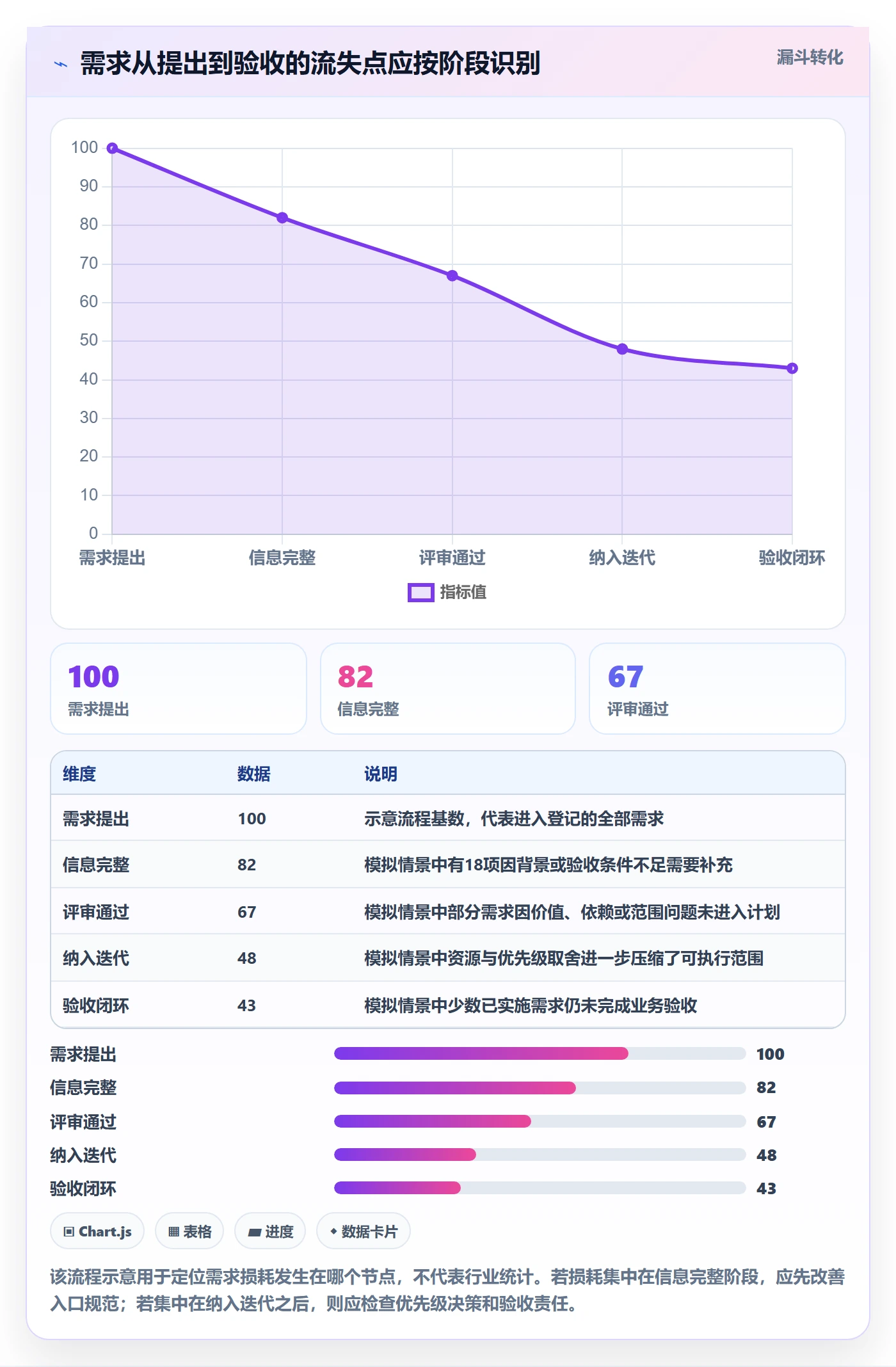
Task: Open the 100 需求提出 data card
Action: pyautogui.click(x=179, y=689)
